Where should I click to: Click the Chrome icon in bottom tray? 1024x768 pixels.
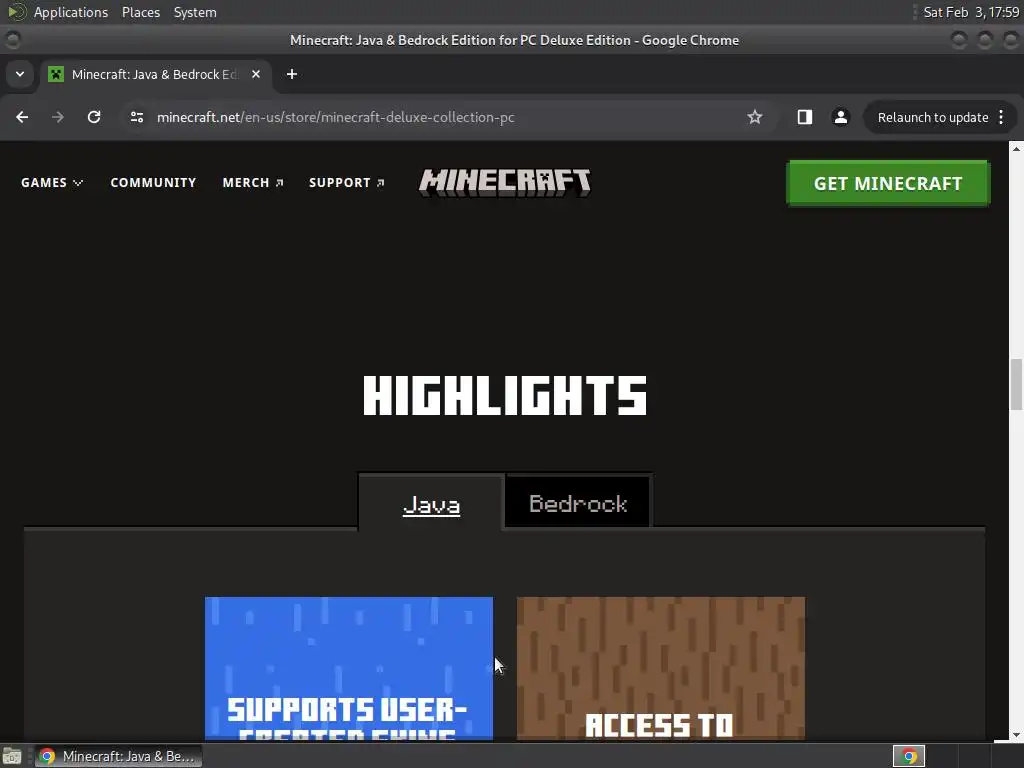[908, 756]
